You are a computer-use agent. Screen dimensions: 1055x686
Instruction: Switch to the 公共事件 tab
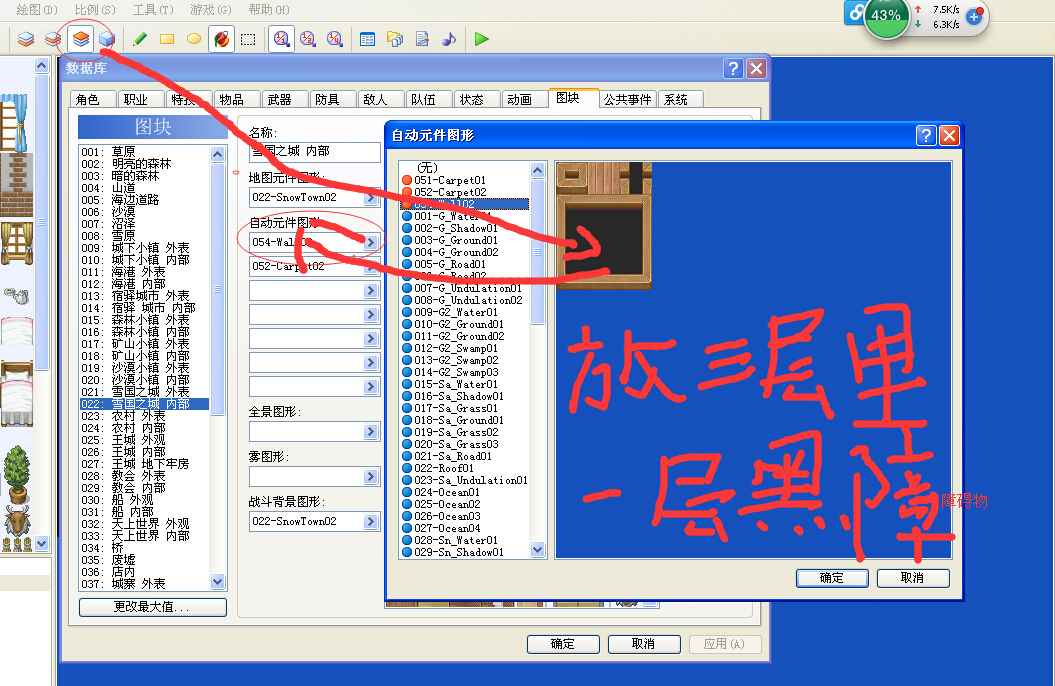(627, 100)
